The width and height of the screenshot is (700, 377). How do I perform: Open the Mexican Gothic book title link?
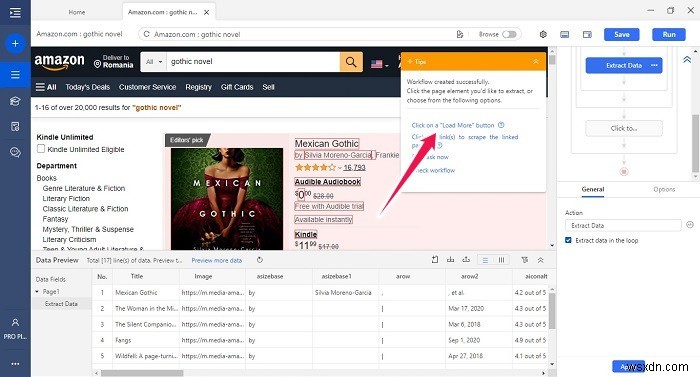(x=327, y=143)
